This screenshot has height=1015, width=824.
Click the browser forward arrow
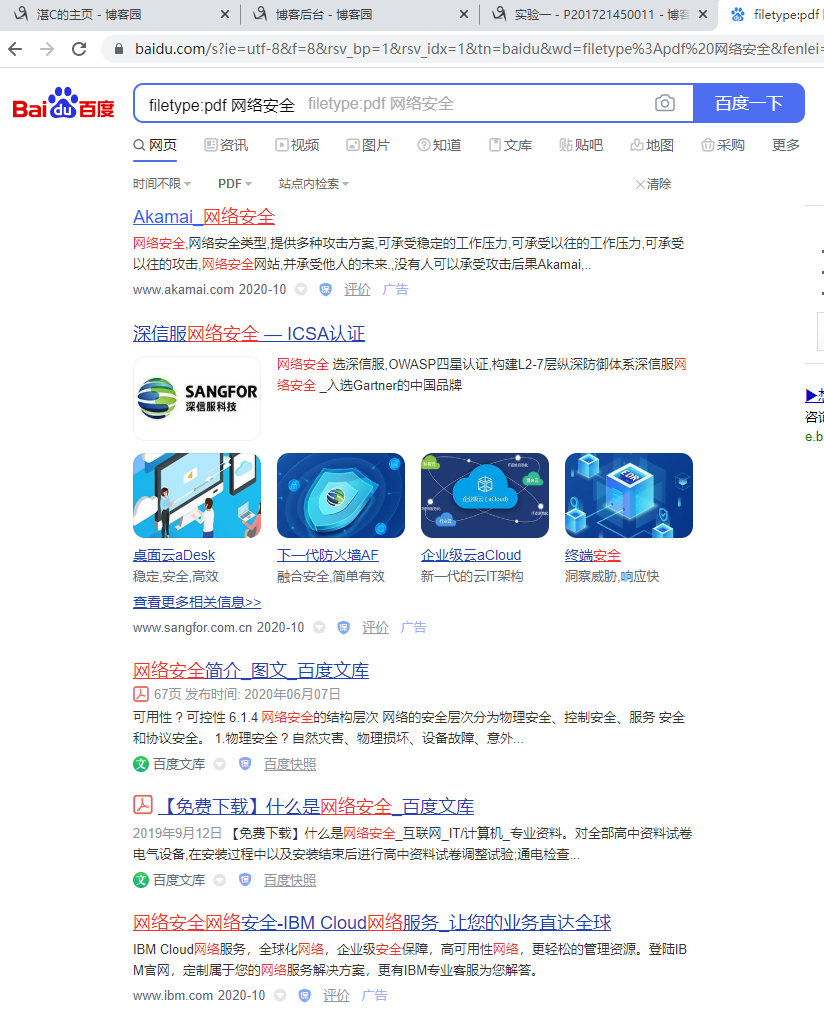(x=47, y=49)
